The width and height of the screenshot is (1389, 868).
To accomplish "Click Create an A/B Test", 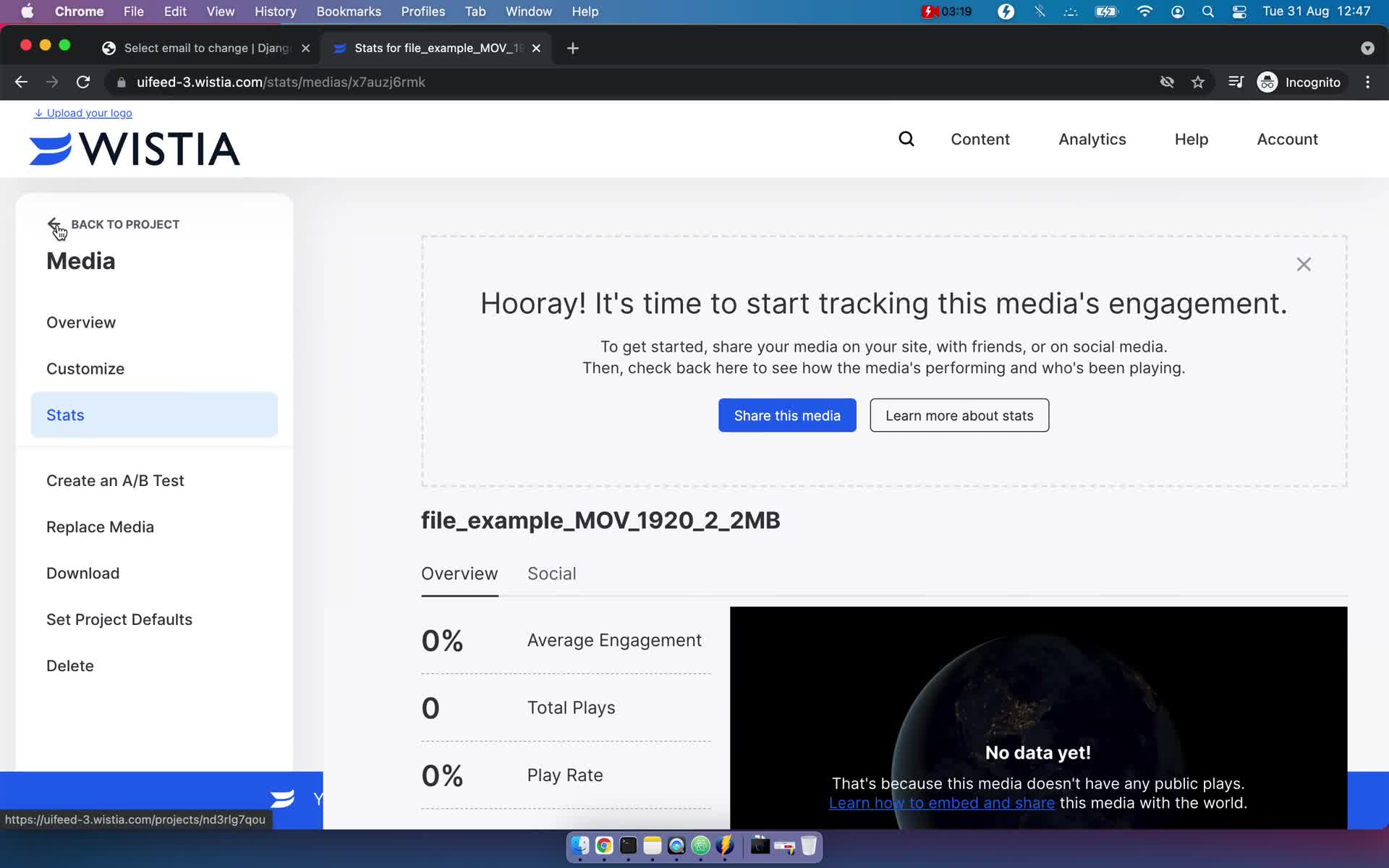I will point(115,481).
